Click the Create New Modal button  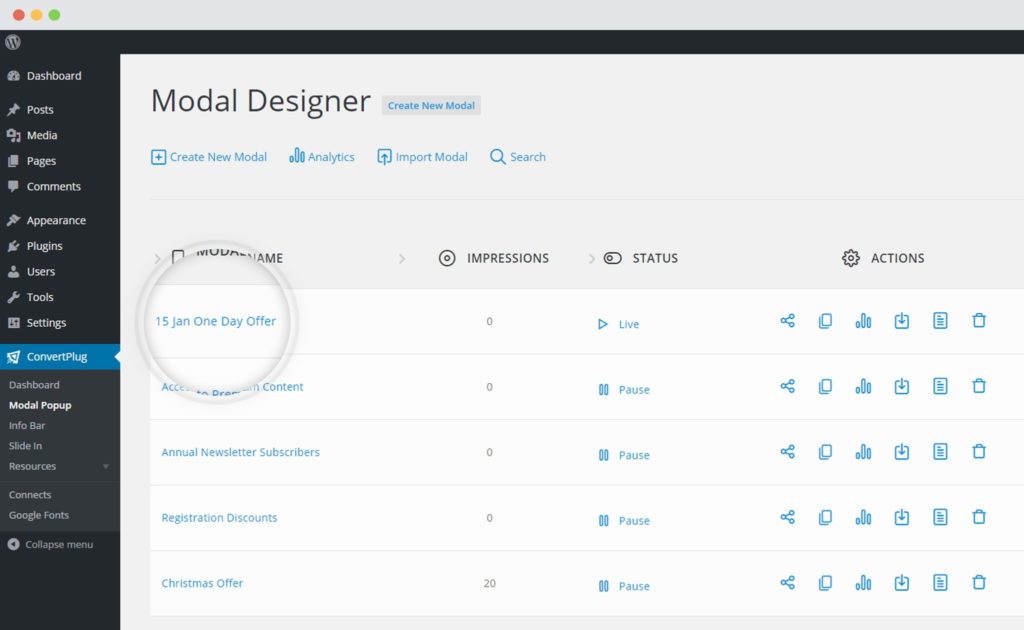pos(431,105)
